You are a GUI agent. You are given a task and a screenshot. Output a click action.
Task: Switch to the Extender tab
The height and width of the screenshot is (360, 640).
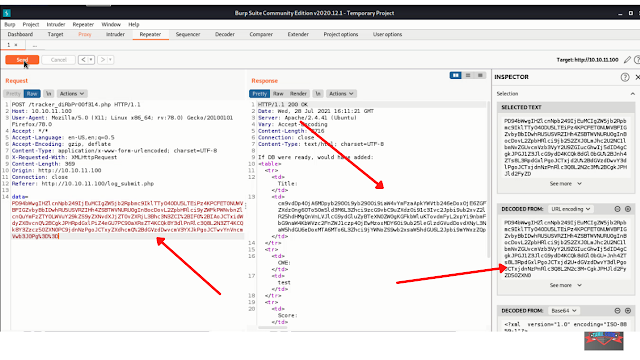(x=298, y=34)
